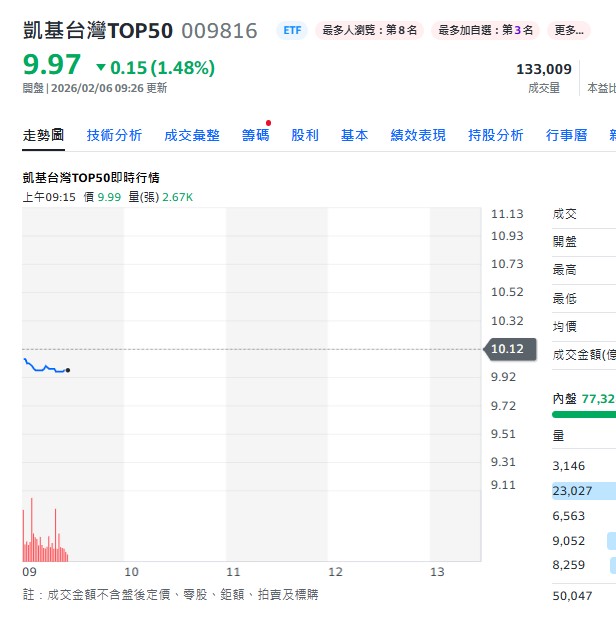
Task: Click the red volume bars in the chart
Action: [40, 545]
